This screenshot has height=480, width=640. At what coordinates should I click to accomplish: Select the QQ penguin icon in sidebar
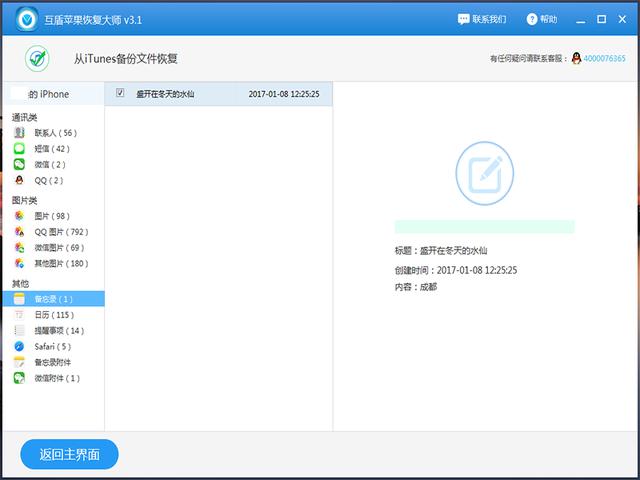point(19,180)
